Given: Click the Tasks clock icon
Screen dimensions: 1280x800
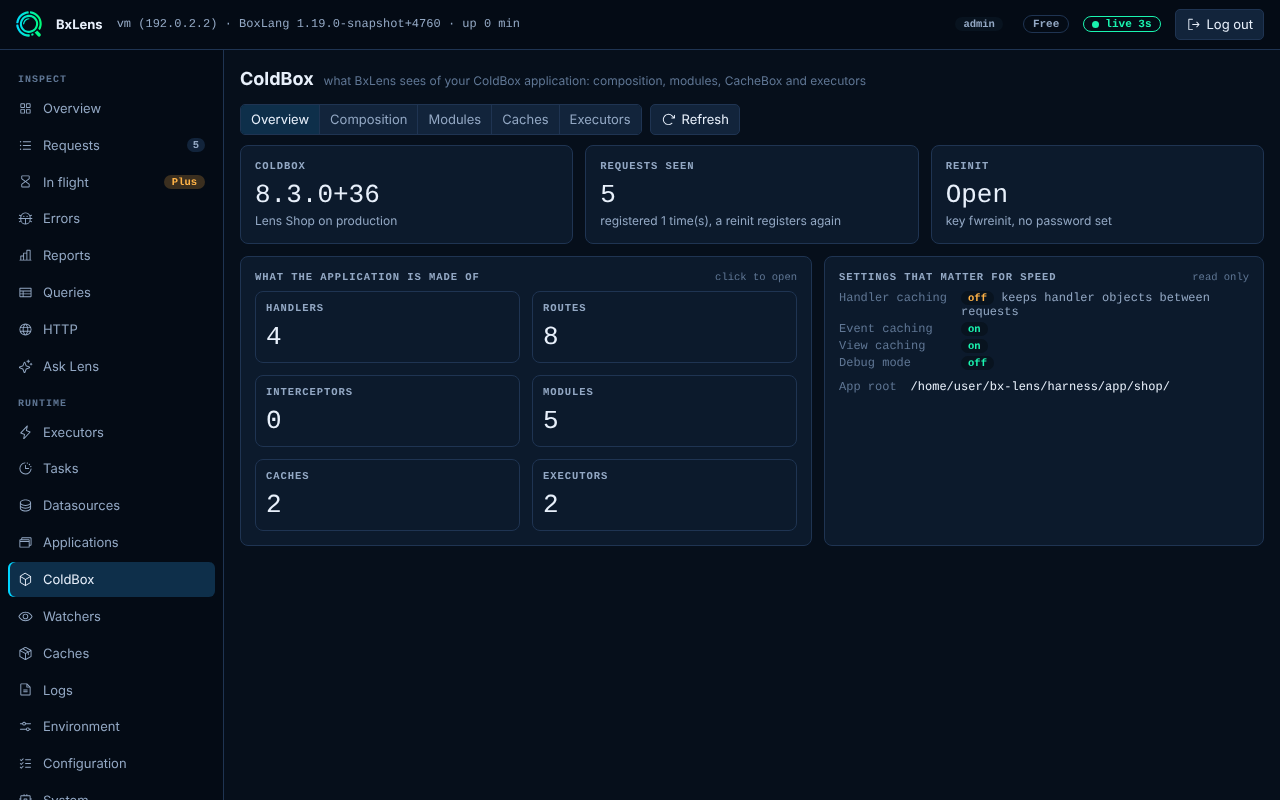Looking at the screenshot, I should coord(26,468).
